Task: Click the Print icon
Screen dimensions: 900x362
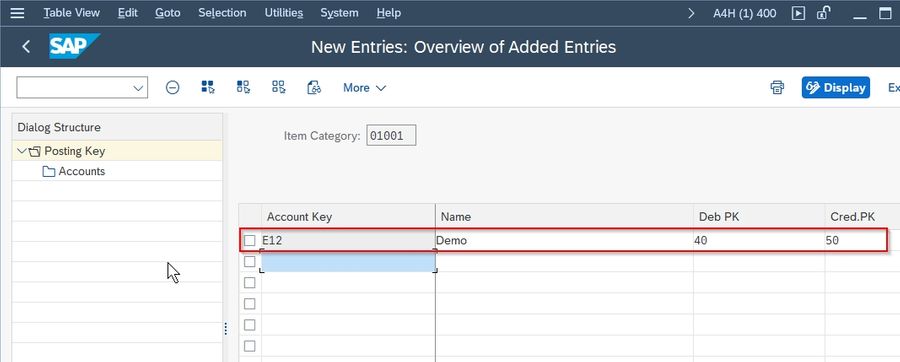Action: click(x=777, y=87)
